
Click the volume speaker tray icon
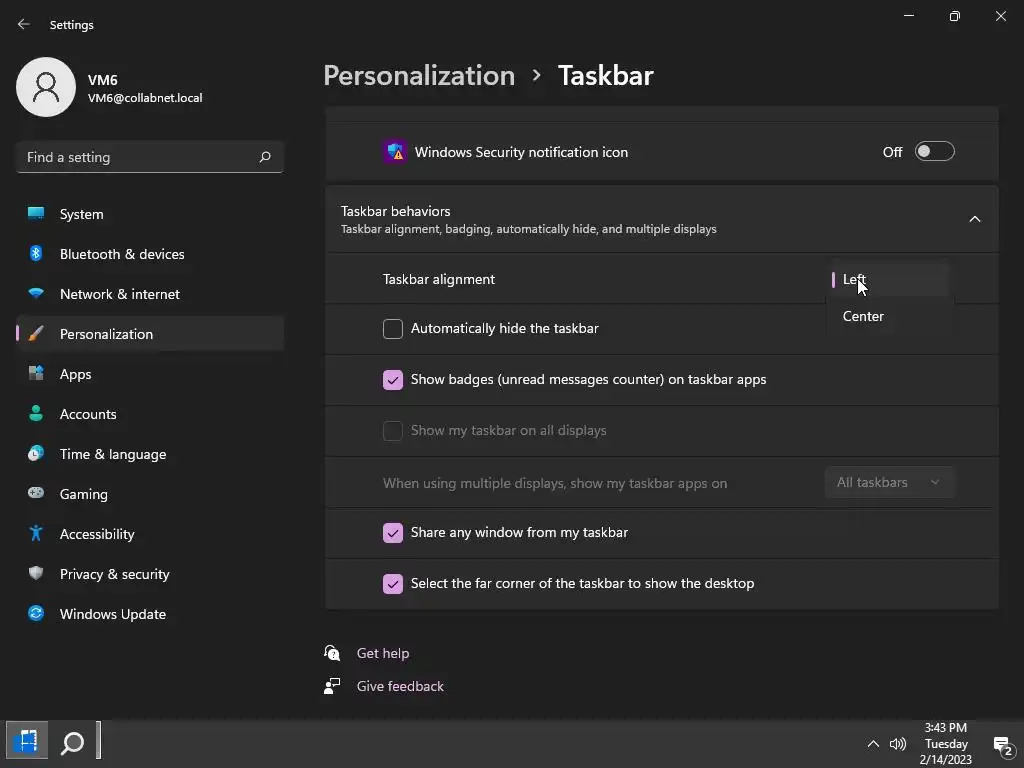pyautogui.click(x=898, y=744)
